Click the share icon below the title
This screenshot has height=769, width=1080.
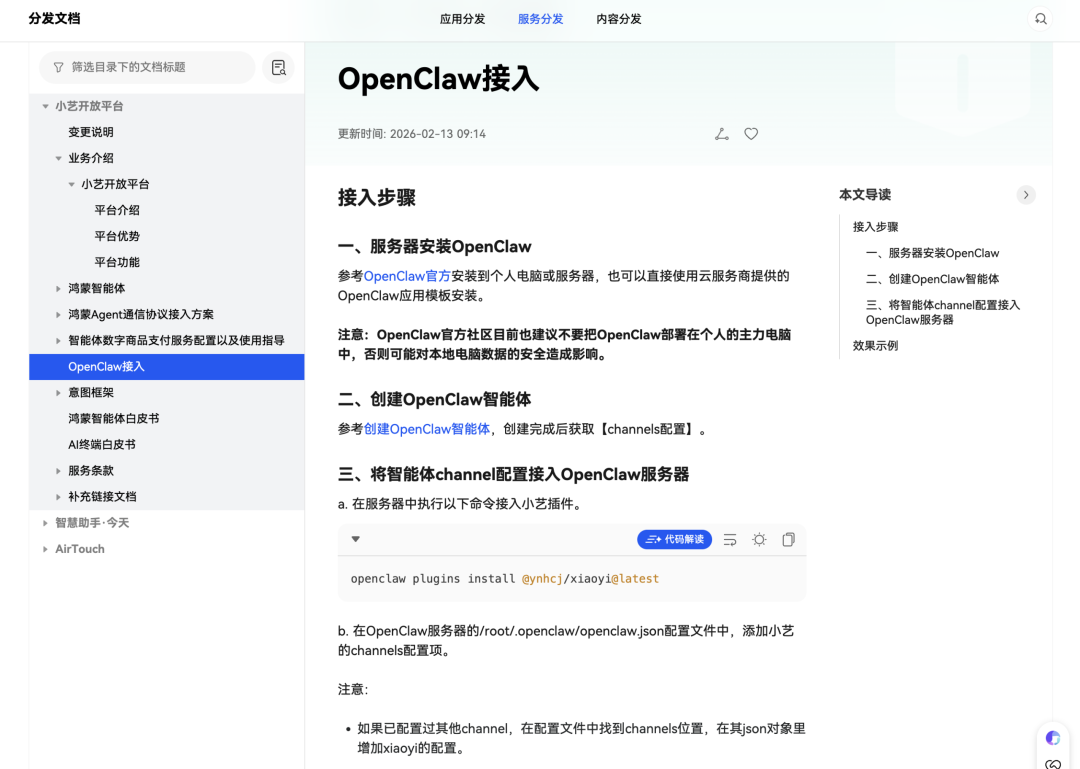721,134
